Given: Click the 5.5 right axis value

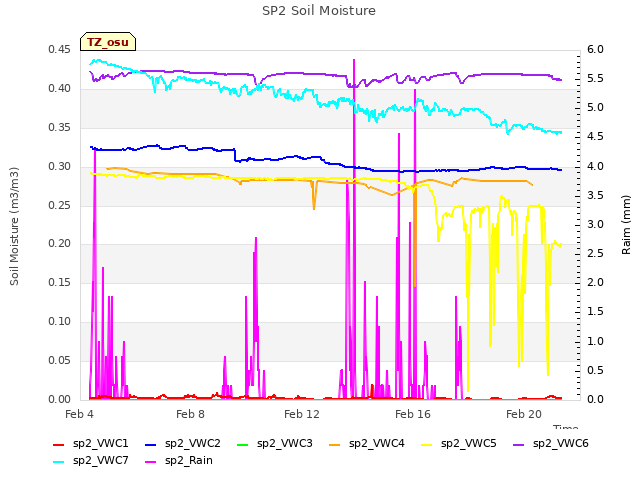Looking at the screenshot, I should click(x=595, y=78).
